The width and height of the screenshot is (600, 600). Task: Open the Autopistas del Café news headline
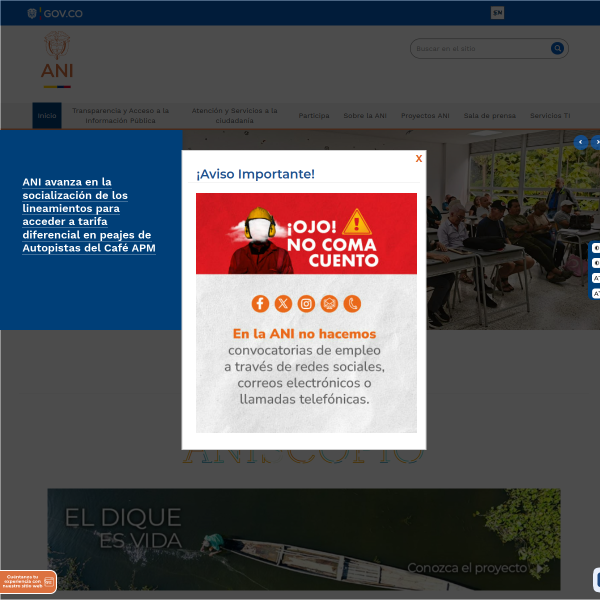point(89,215)
